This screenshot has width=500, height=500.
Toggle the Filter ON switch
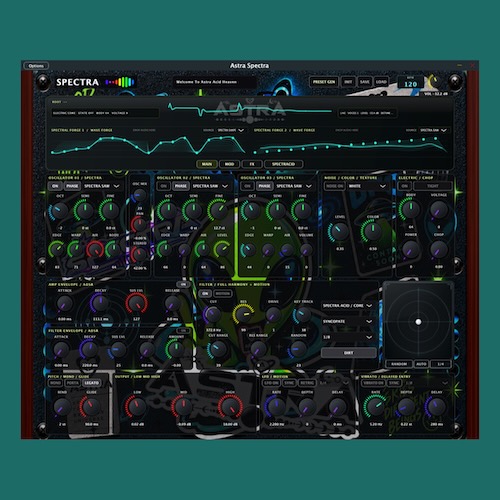click(x=205, y=294)
